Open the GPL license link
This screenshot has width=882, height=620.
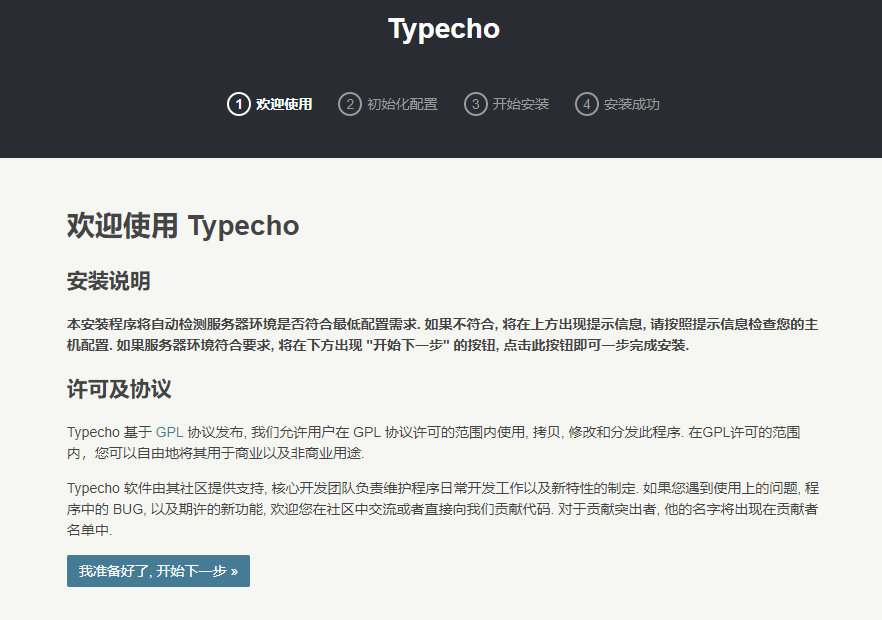pos(169,433)
